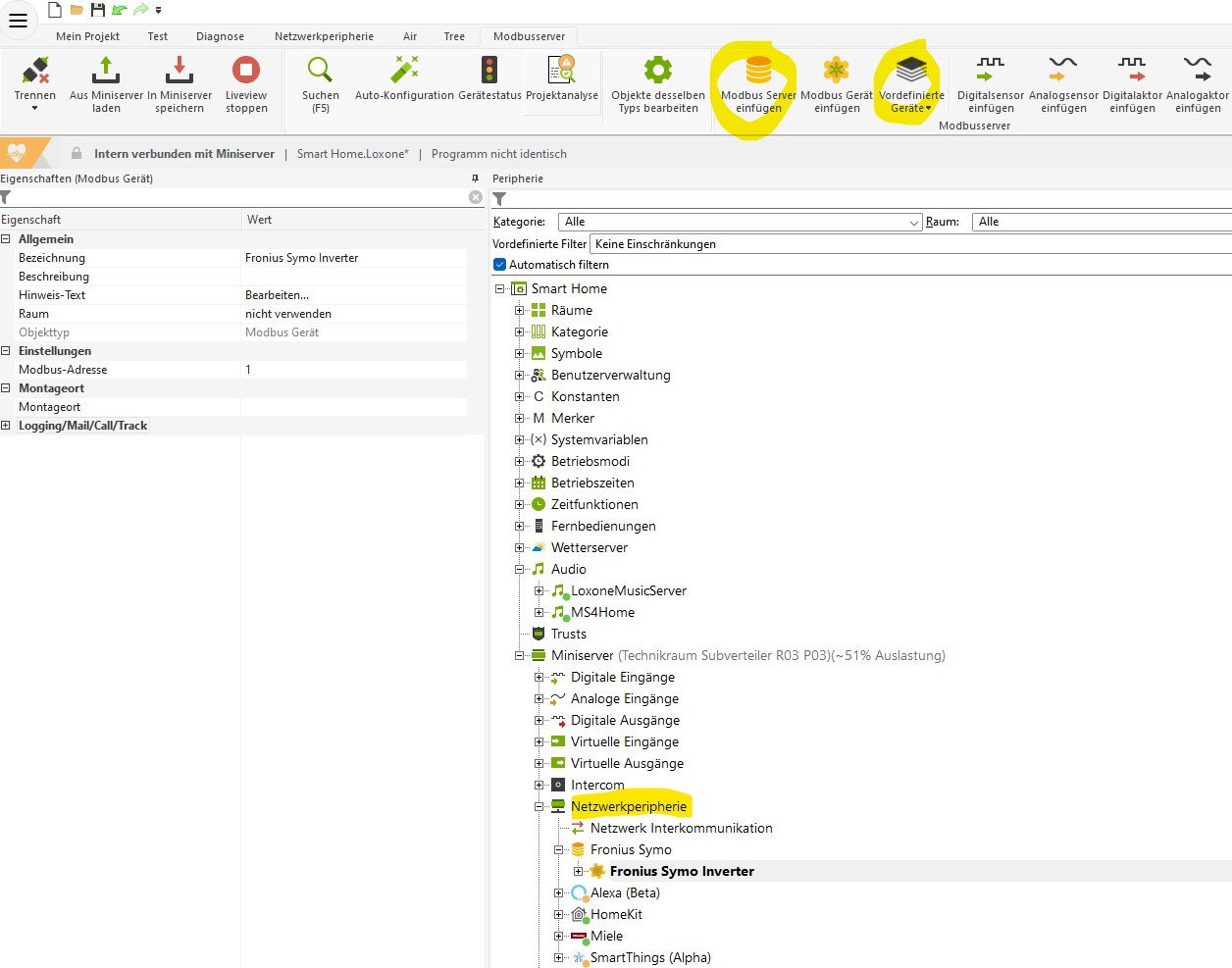The height and width of the screenshot is (968, 1232).
Task: Switch to the Tree tab
Action: tap(454, 36)
